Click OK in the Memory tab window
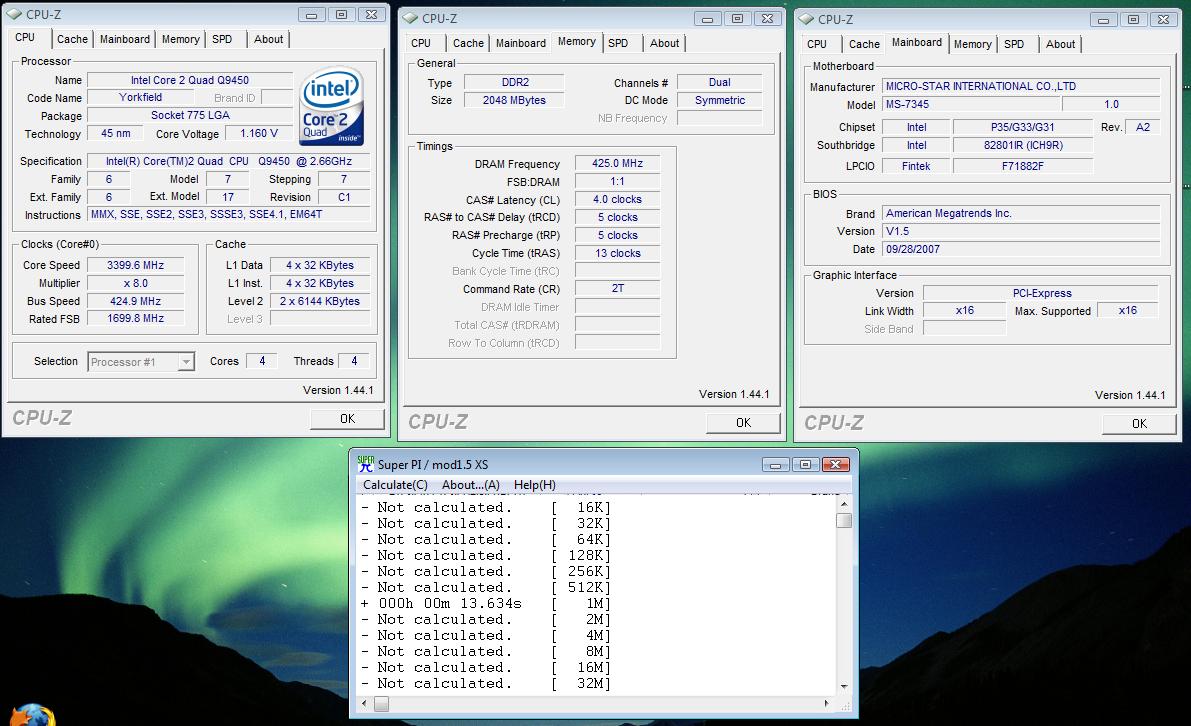The width and height of the screenshot is (1191, 726). pos(743,423)
